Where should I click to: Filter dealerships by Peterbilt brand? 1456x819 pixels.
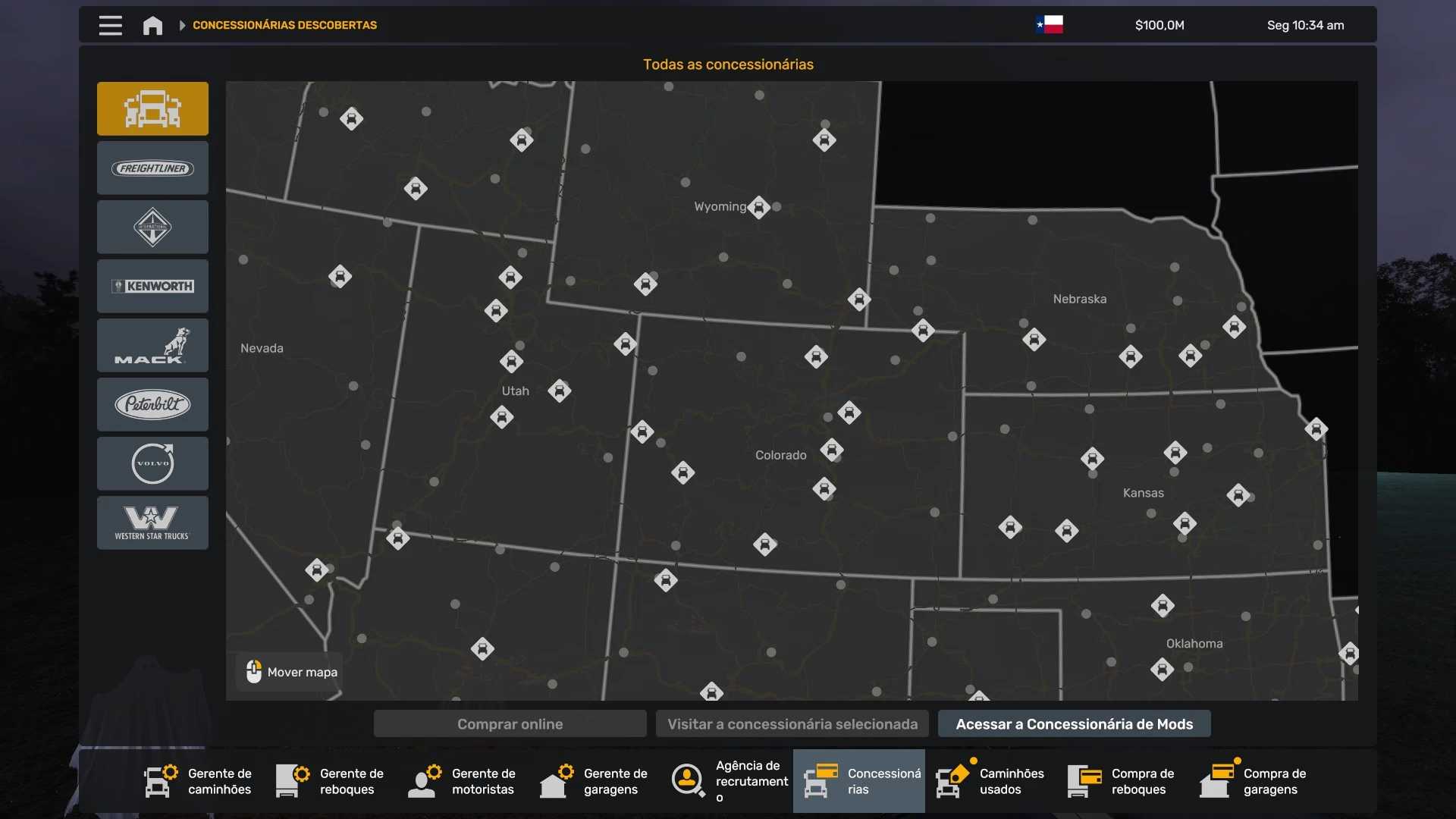point(152,405)
